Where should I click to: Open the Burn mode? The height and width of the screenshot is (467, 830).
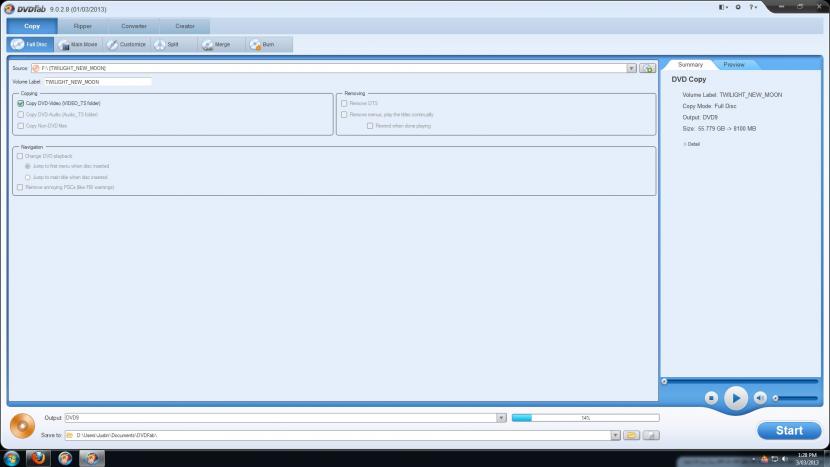(x=268, y=44)
